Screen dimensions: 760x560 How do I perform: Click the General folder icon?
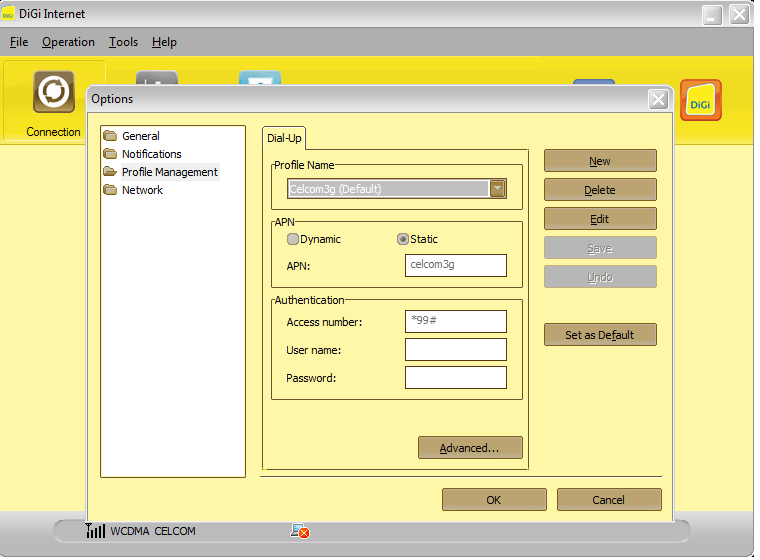tap(111, 135)
